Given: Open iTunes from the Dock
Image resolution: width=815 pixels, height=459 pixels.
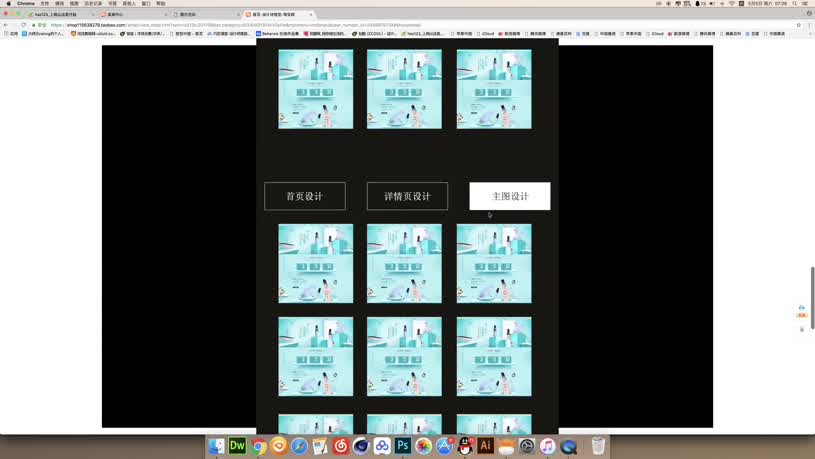Looking at the screenshot, I should [547, 446].
